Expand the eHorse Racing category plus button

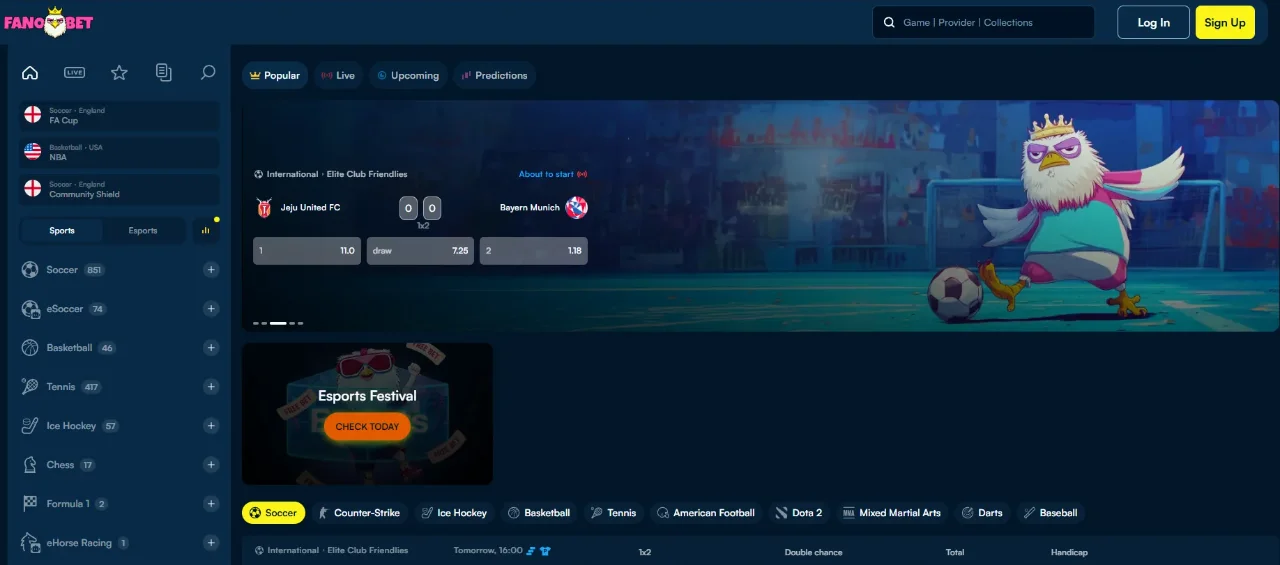point(211,543)
